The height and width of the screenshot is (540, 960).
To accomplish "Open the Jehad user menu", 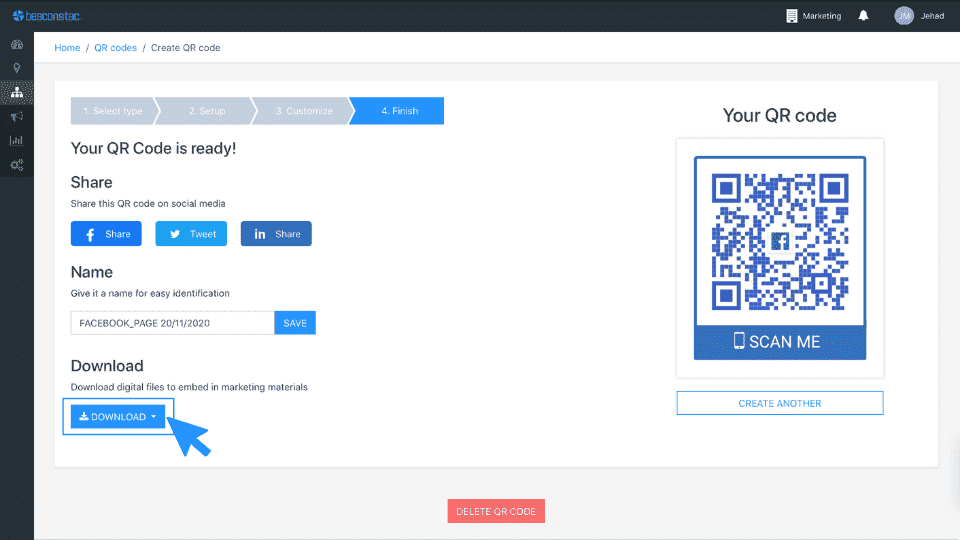I will 932,16.
